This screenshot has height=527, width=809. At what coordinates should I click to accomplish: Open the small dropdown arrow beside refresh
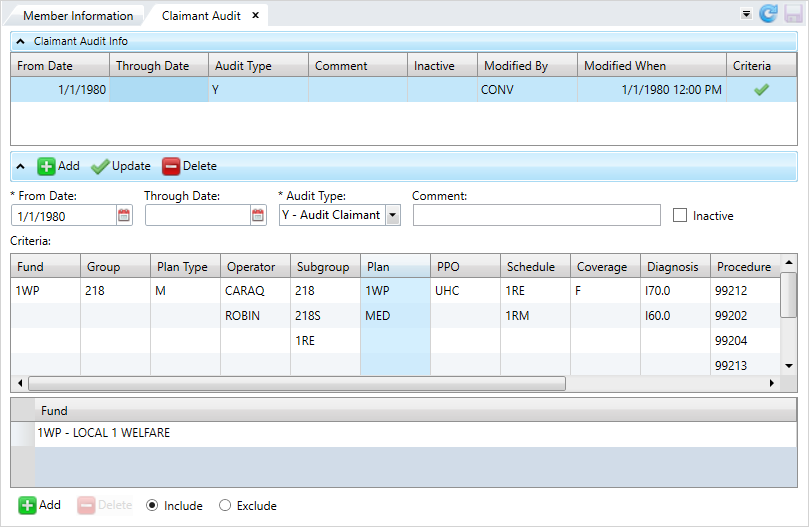click(x=746, y=14)
